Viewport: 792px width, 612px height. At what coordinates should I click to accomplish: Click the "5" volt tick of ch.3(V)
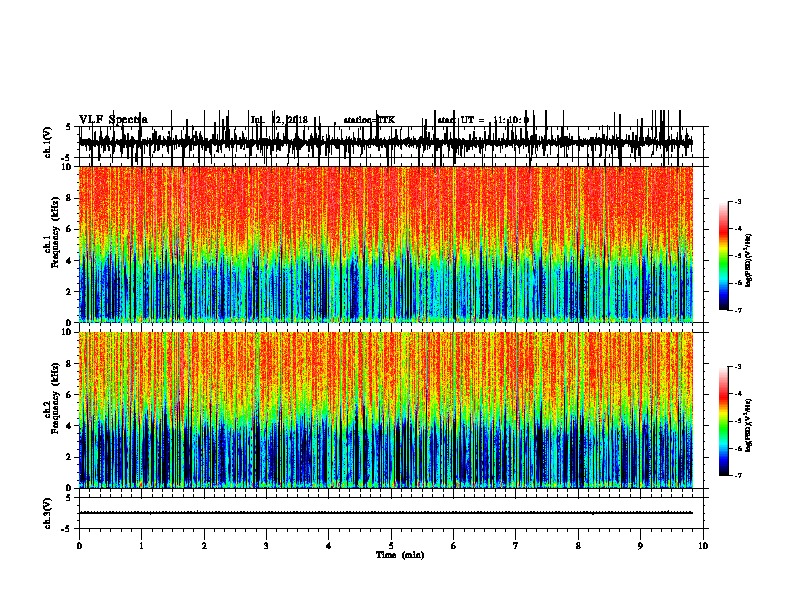[69, 498]
